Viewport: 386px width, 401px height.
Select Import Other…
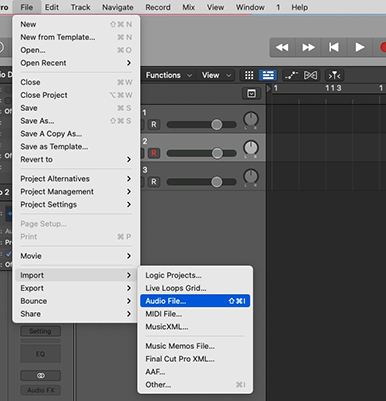pos(195,385)
